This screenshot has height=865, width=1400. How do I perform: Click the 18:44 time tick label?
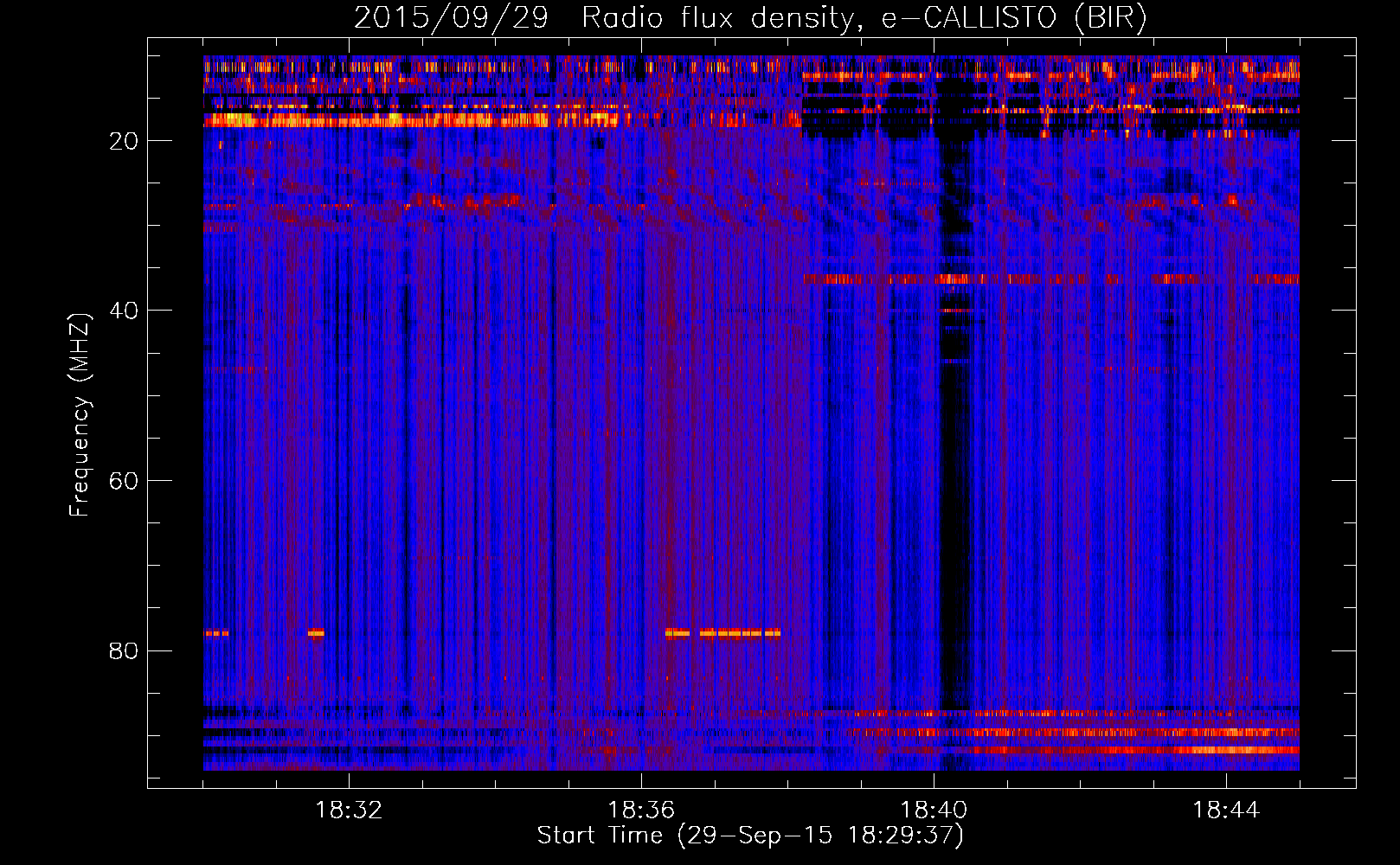pyautogui.click(x=1226, y=811)
